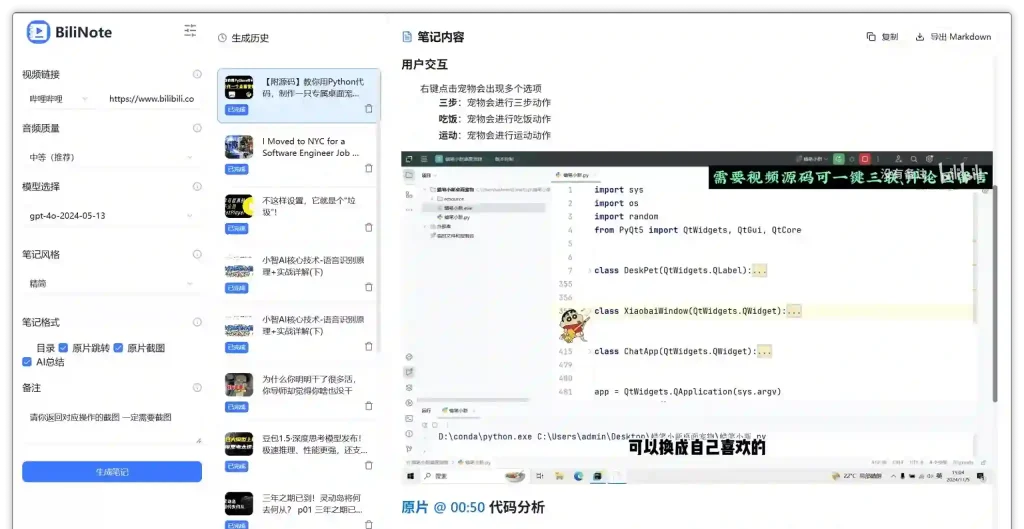Click the info icon next to 笔记格式

pyautogui.click(x=197, y=322)
